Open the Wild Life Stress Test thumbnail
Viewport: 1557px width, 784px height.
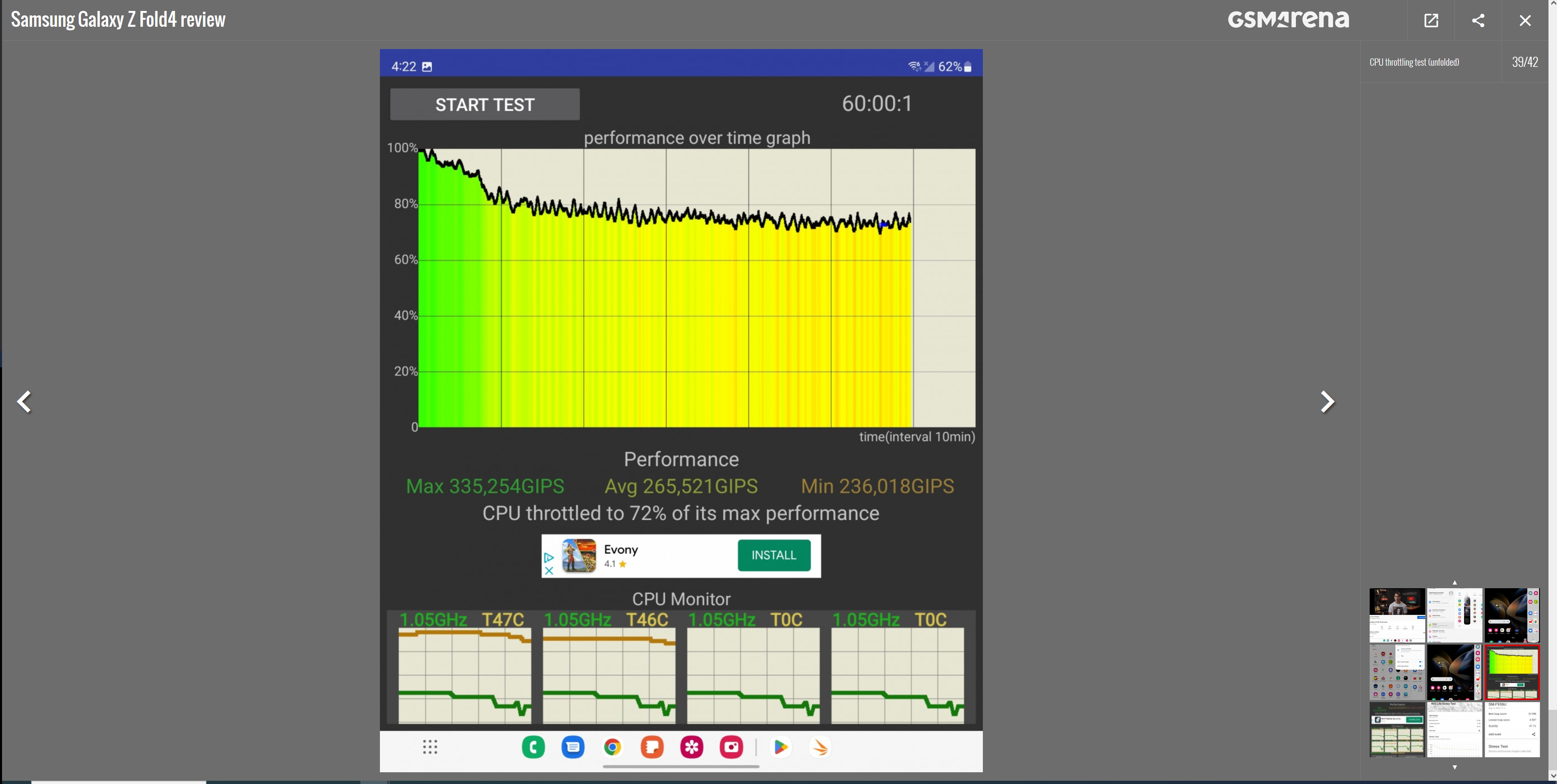pos(1454,730)
